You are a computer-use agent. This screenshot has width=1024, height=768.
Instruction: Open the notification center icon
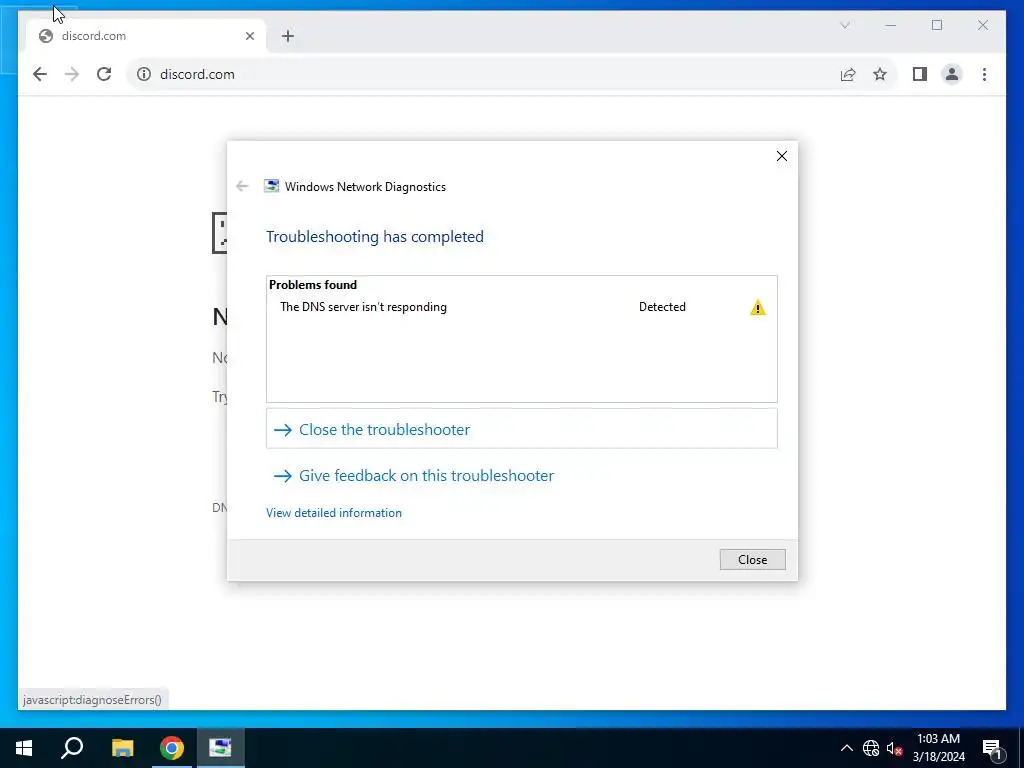pyautogui.click(x=992, y=748)
